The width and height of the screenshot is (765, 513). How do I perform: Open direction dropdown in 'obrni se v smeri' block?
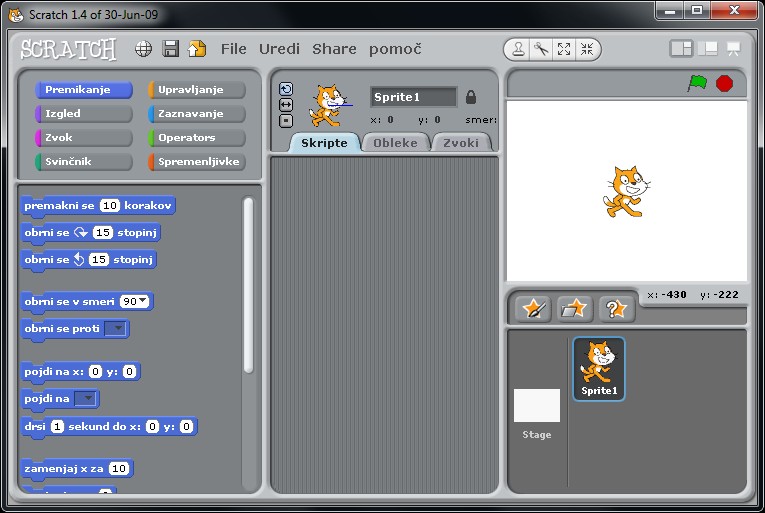(x=135, y=301)
